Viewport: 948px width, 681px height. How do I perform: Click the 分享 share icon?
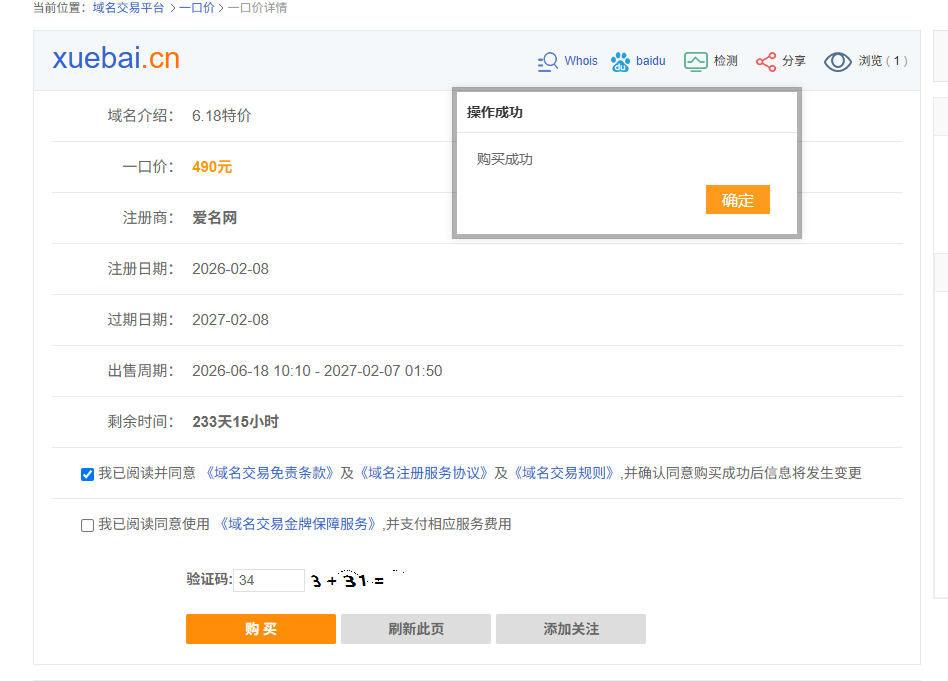pyautogui.click(x=766, y=62)
